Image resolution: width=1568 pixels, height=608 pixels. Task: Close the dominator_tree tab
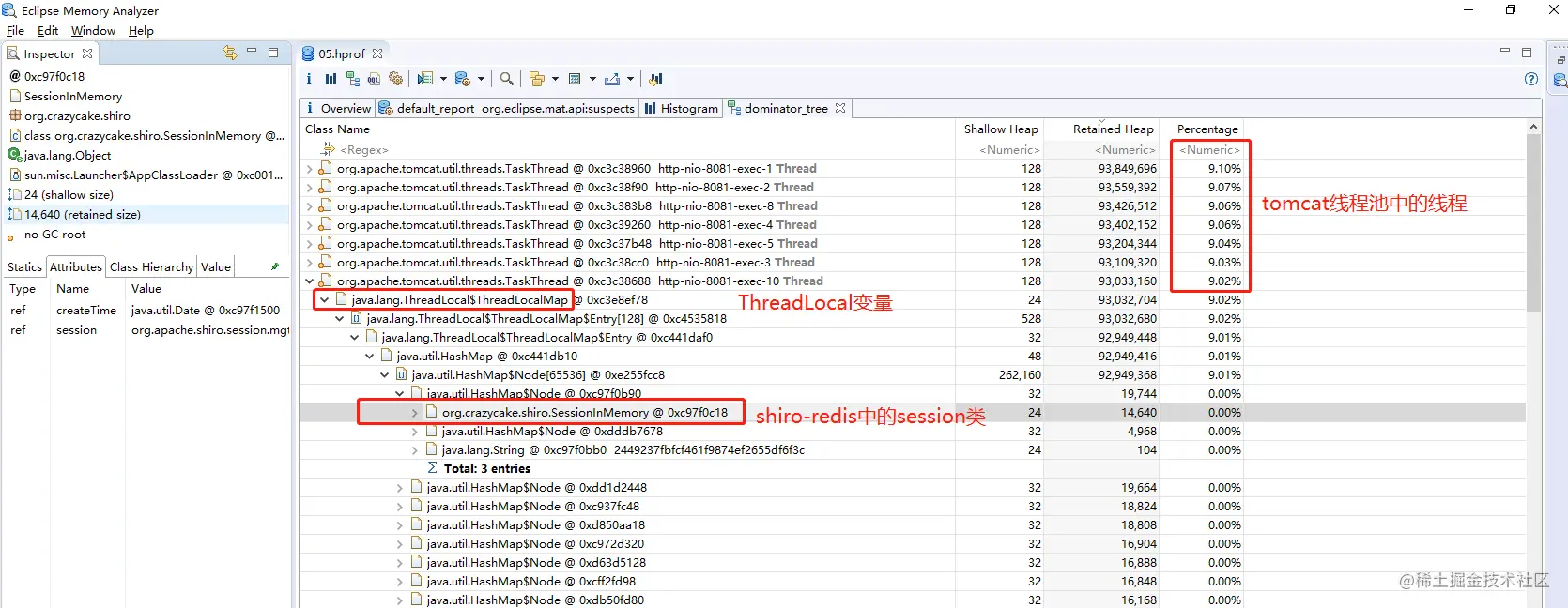840,108
